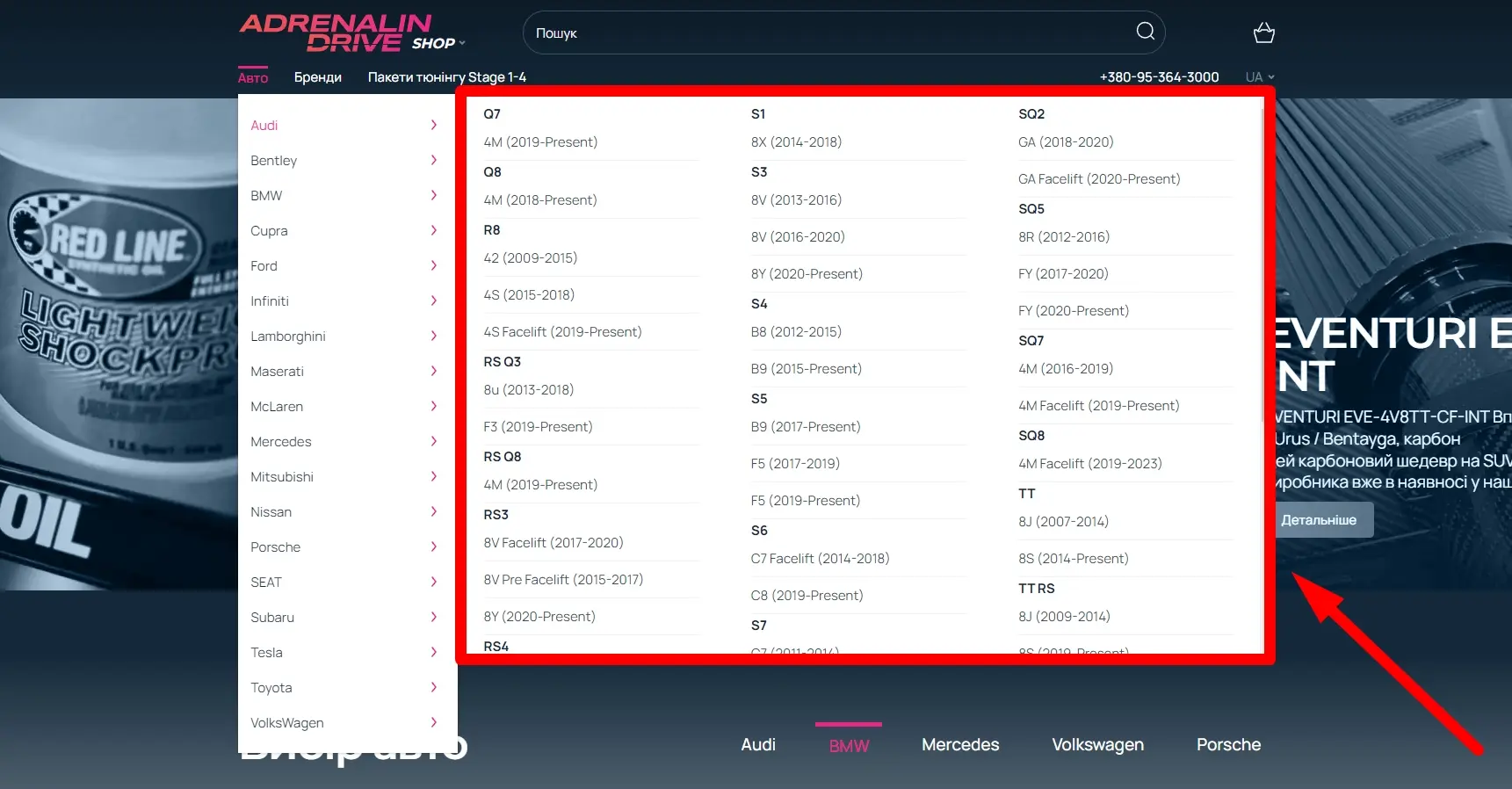The width and height of the screenshot is (1512, 789).
Task: Select S1 8X (2014-2018)
Action: (796, 141)
